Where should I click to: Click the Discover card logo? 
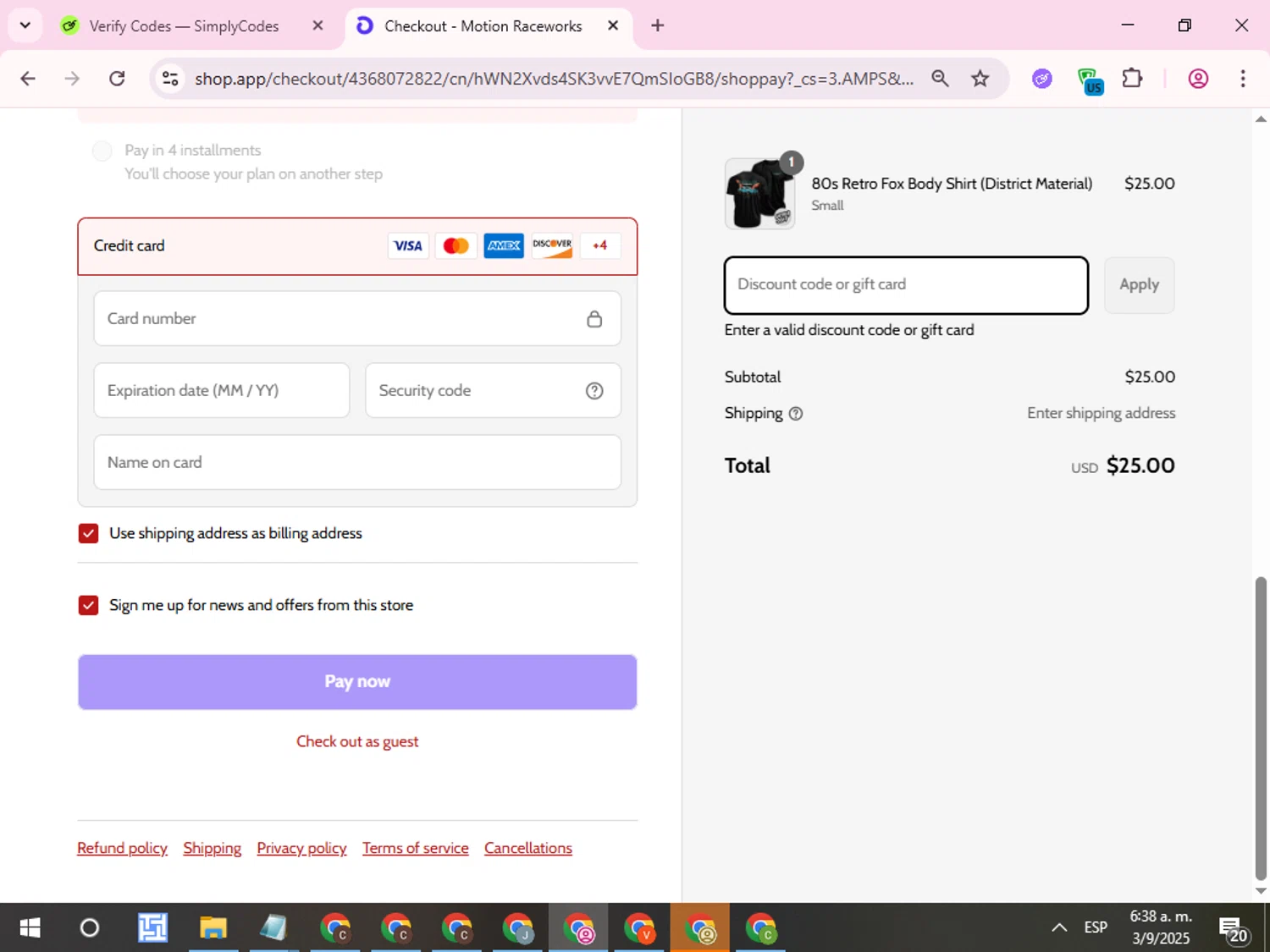552,245
